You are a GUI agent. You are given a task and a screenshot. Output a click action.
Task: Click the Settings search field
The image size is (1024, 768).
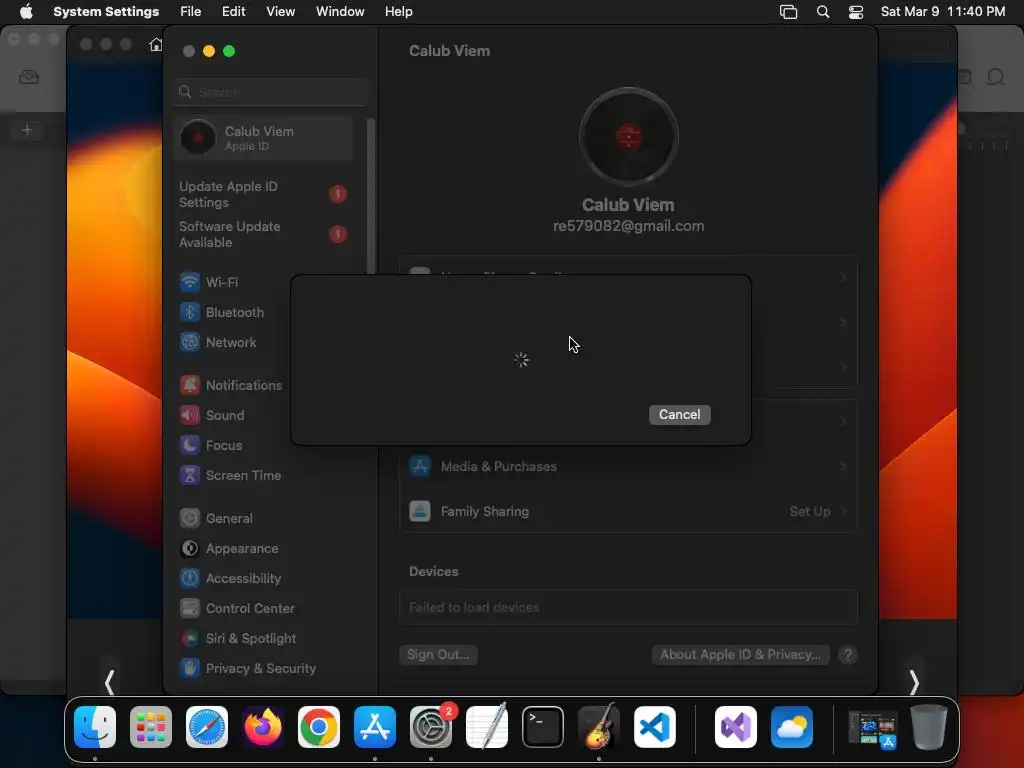coord(270,92)
